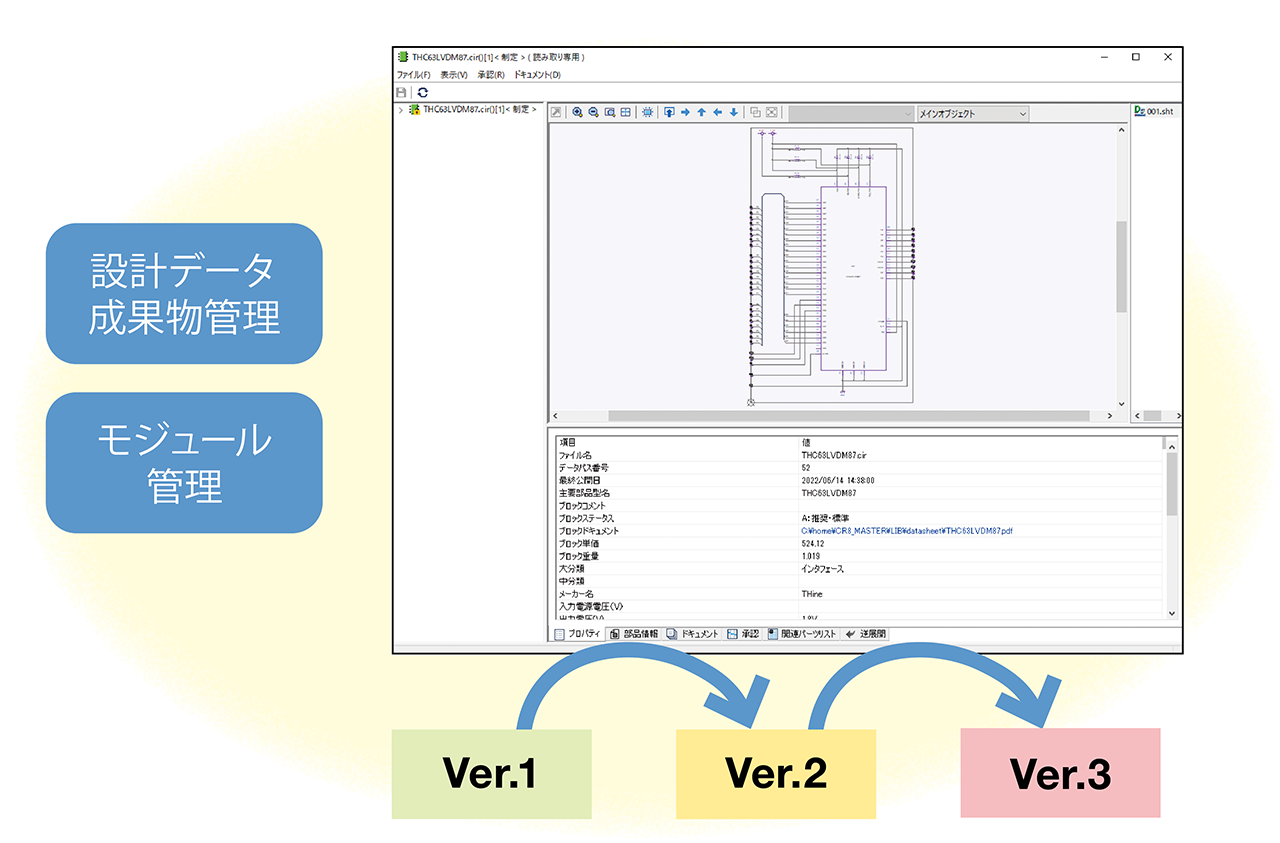Open the 表示(V) menu
The image size is (1280, 843).
point(453,75)
